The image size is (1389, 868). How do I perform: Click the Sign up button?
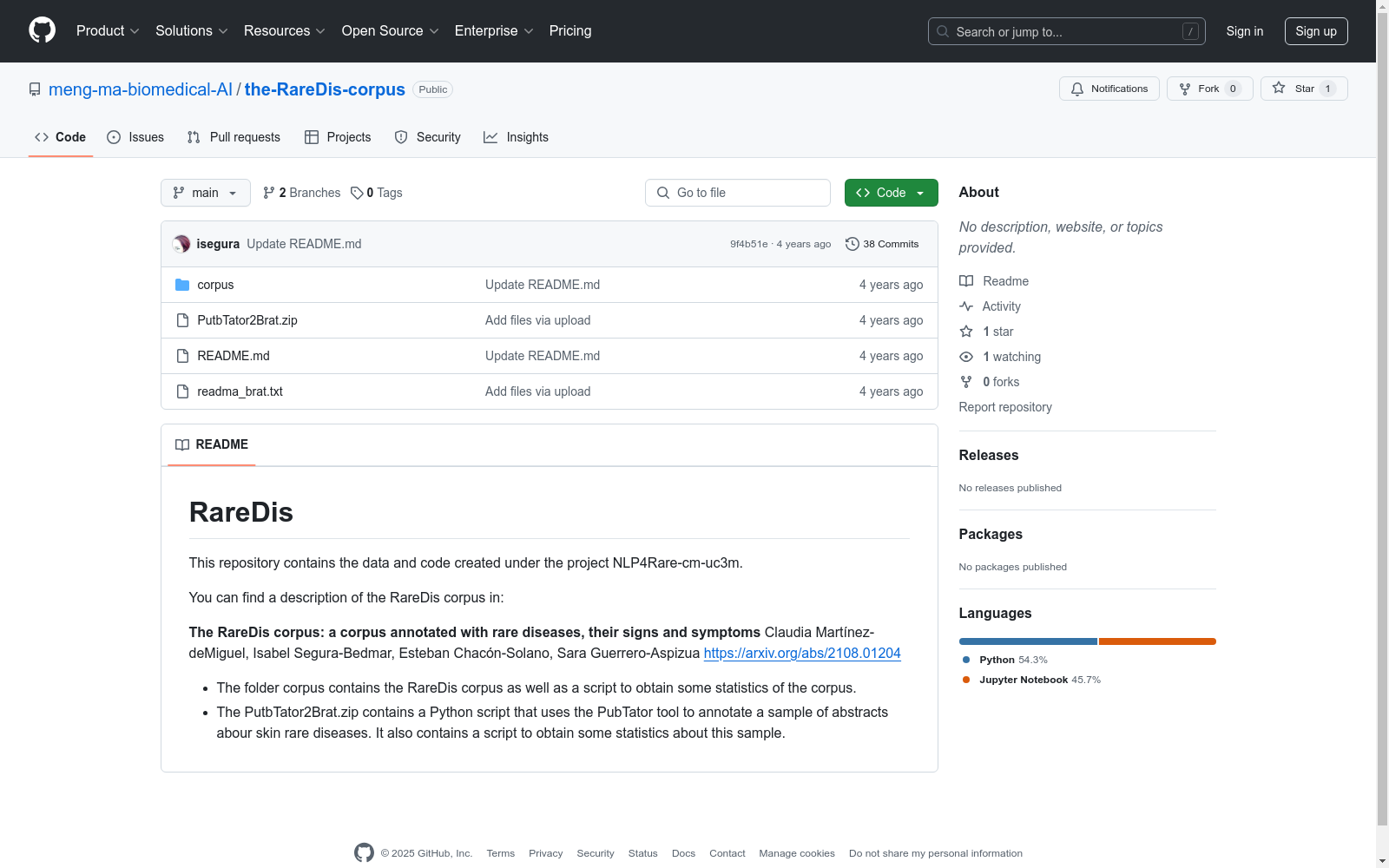(1316, 31)
